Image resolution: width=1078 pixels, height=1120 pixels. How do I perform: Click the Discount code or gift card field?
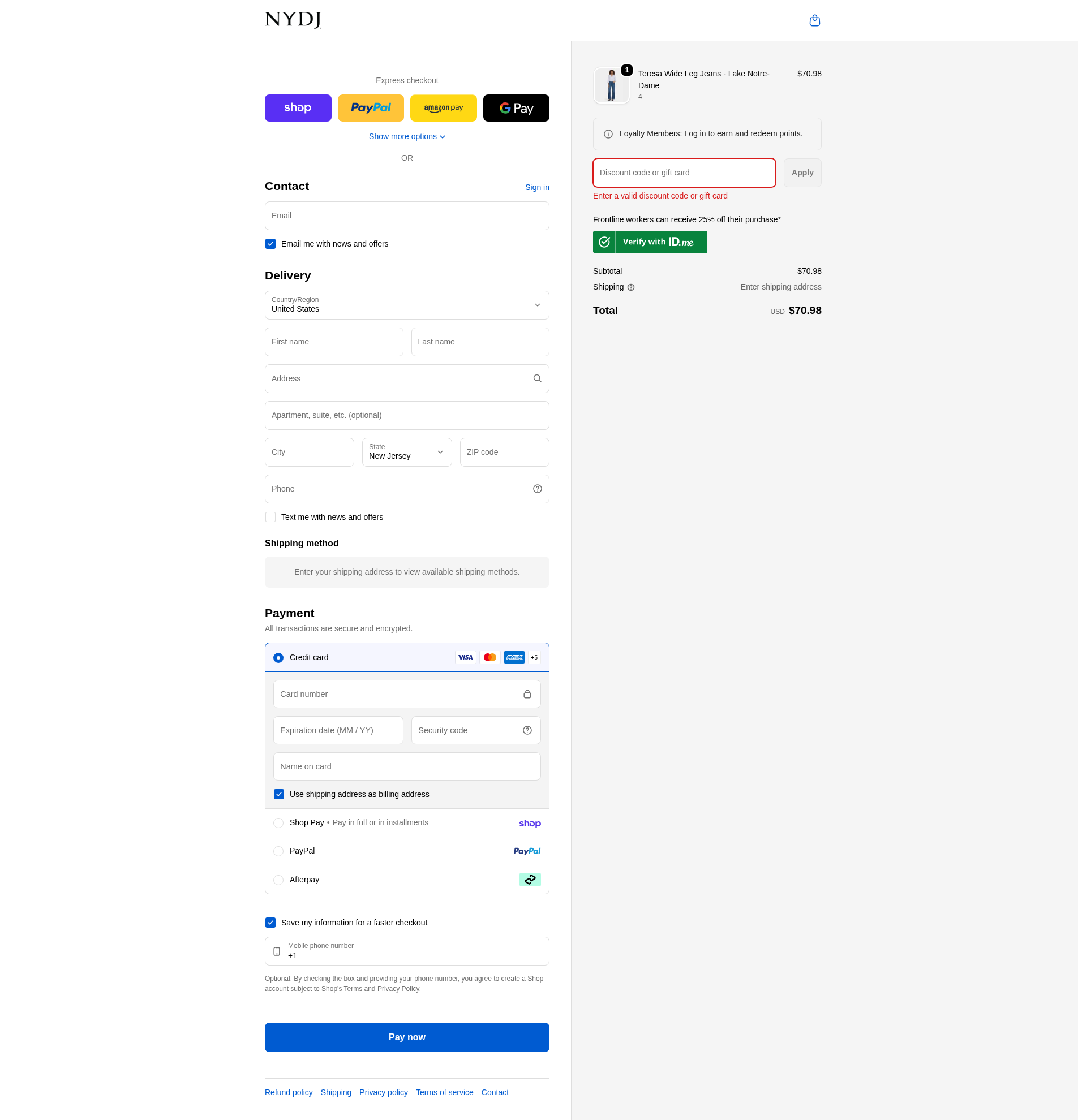[684, 173]
